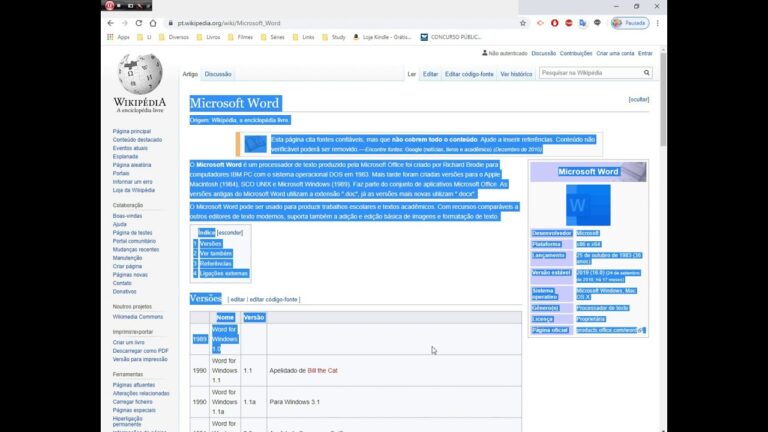Viewport: 768px width, 432px height.
Task: Switch to the Artigo tab
Action: pyautogui.click(x=190, y=74)
